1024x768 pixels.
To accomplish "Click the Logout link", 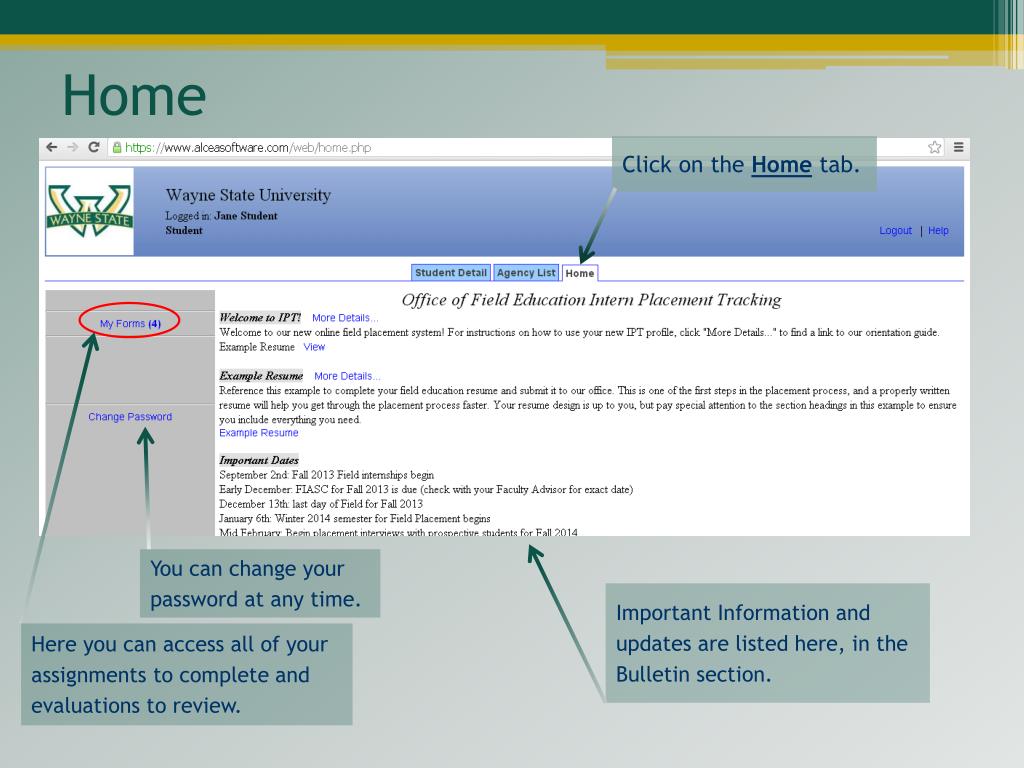I will click(895, 231).
